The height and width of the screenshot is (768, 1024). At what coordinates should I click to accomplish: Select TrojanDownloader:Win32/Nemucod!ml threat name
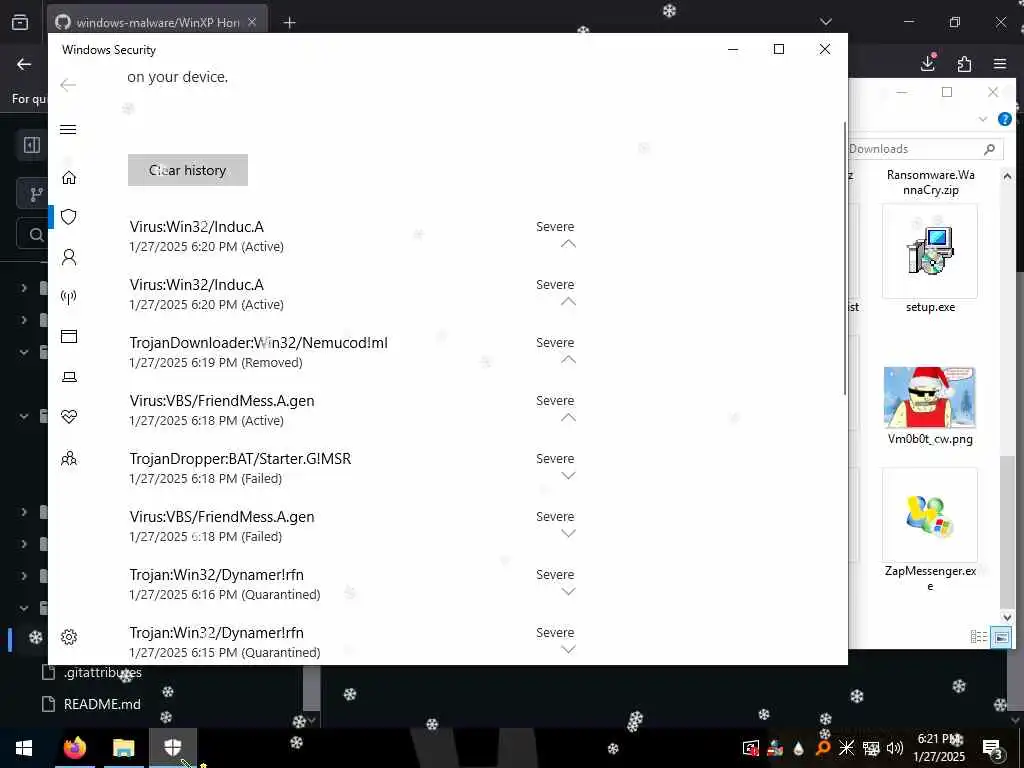[x=259, y=343]
